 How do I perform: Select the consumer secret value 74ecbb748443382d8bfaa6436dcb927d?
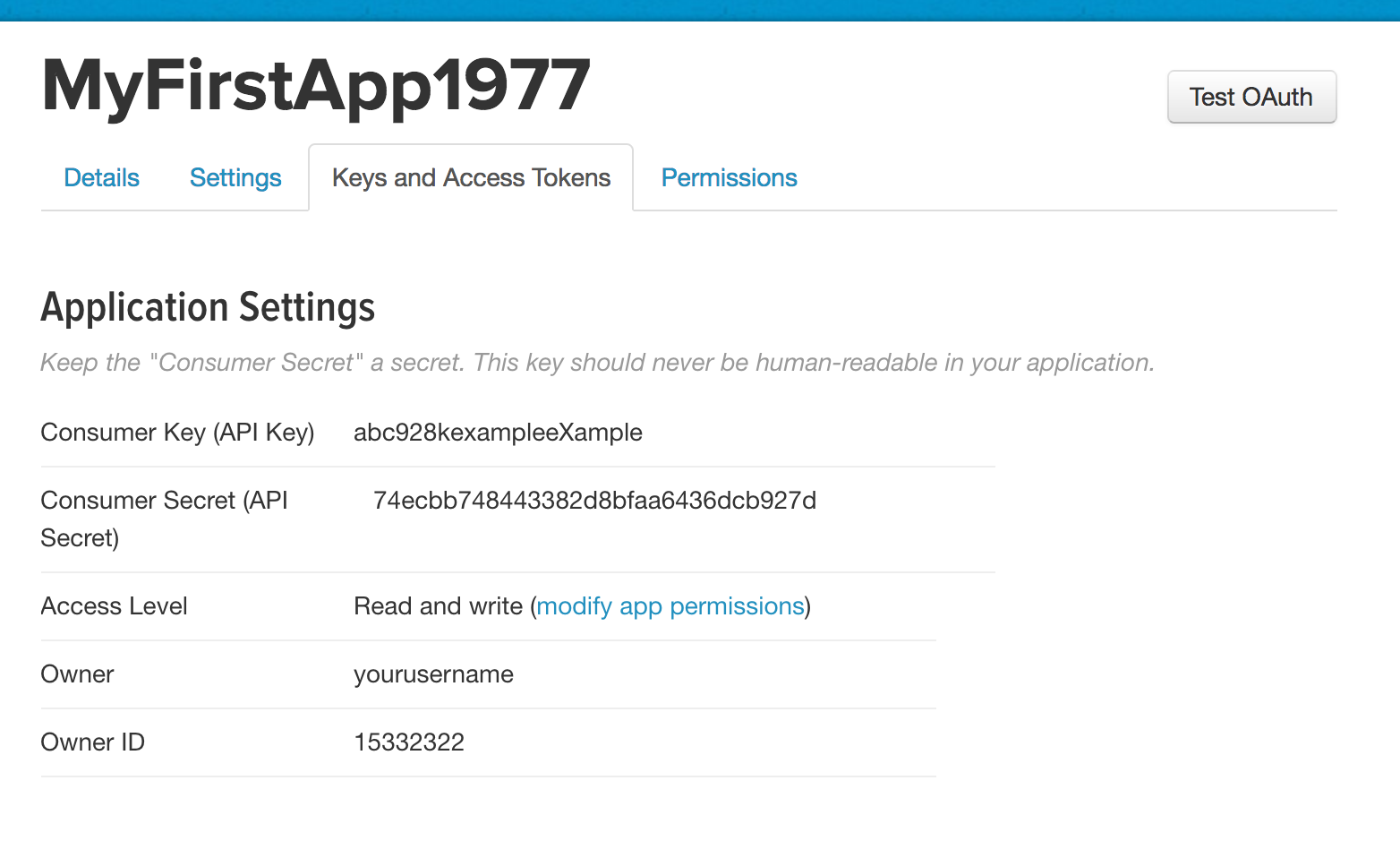coord(594,501)
